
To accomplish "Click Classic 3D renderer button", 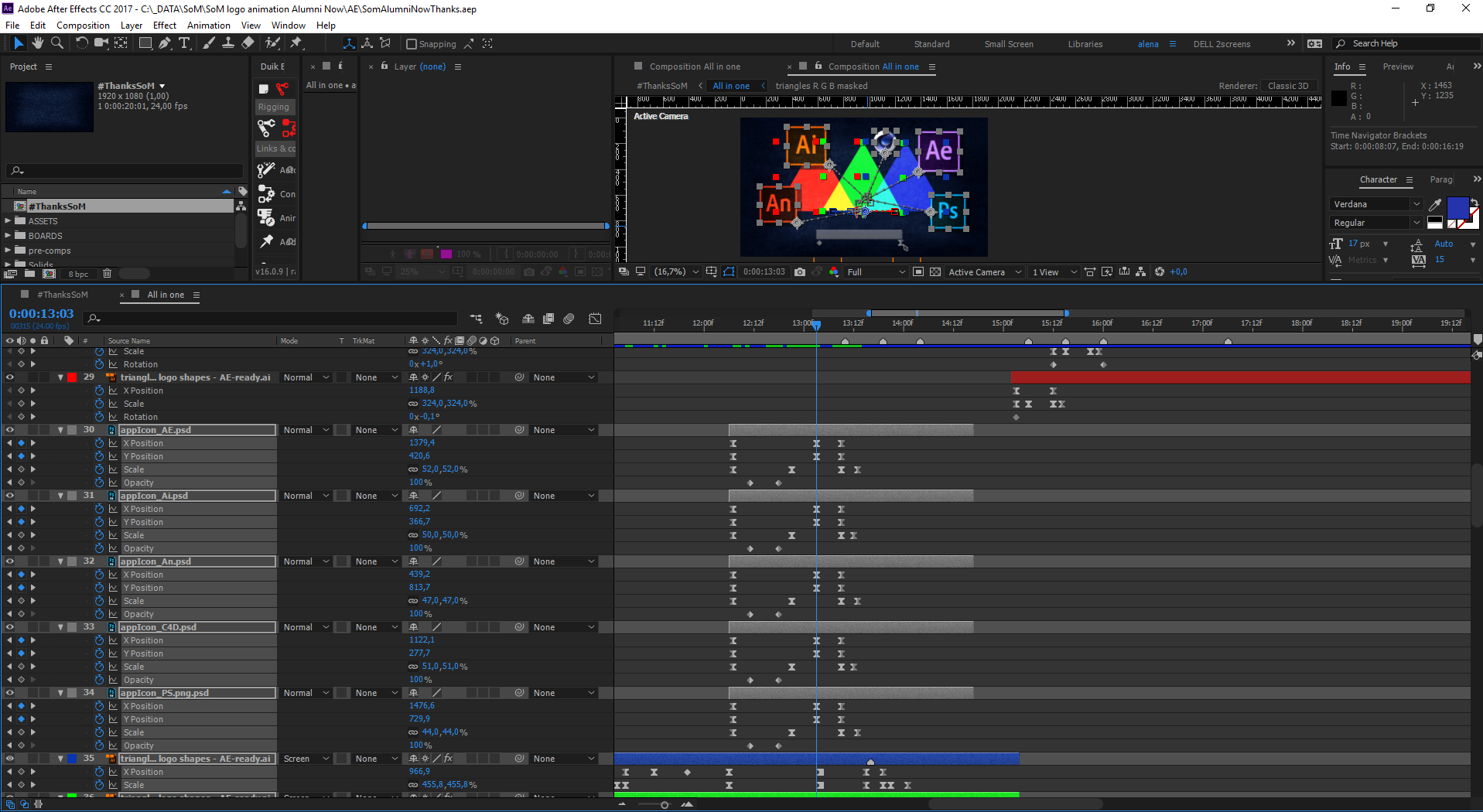I will pos(1288,86).
